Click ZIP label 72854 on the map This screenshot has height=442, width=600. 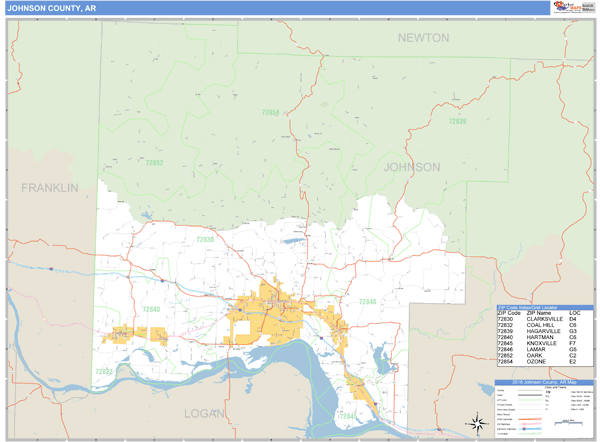pyautogui.click(x=271, y=113)
